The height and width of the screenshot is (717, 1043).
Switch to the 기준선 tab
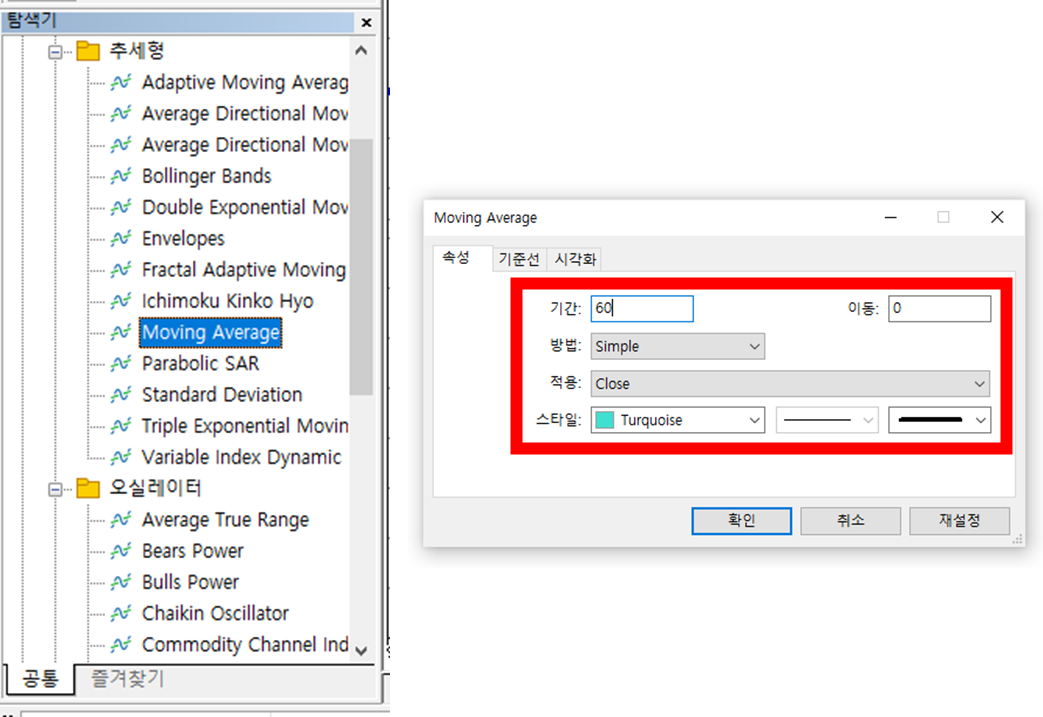[x=519, y=259]
